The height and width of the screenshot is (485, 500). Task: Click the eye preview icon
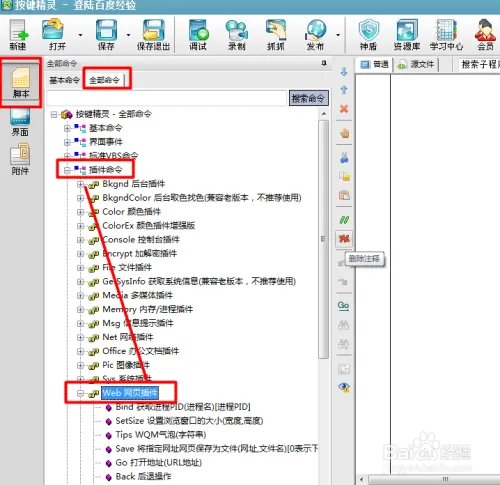344,387
